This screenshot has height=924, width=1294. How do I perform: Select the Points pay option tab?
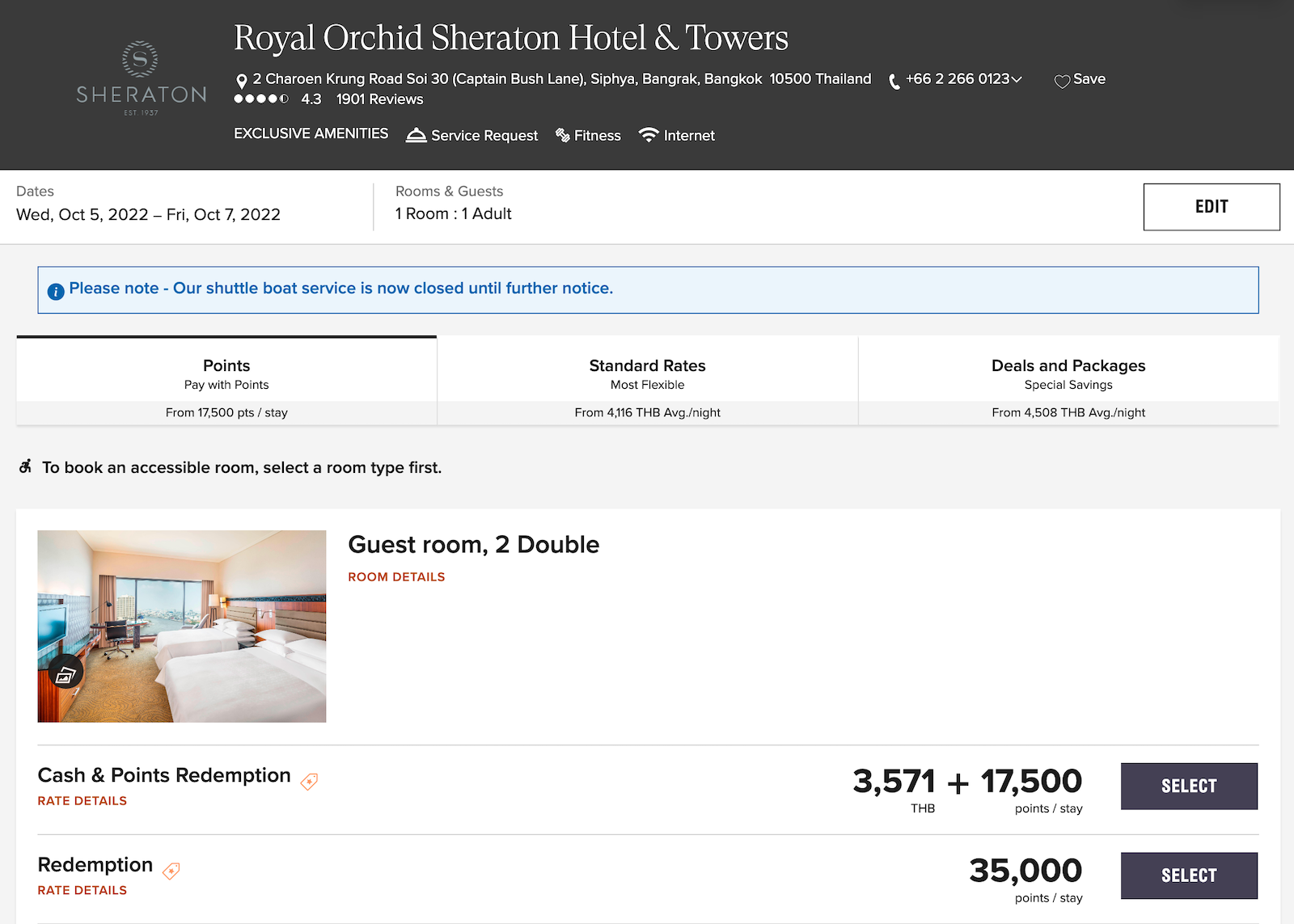(226, 374)
